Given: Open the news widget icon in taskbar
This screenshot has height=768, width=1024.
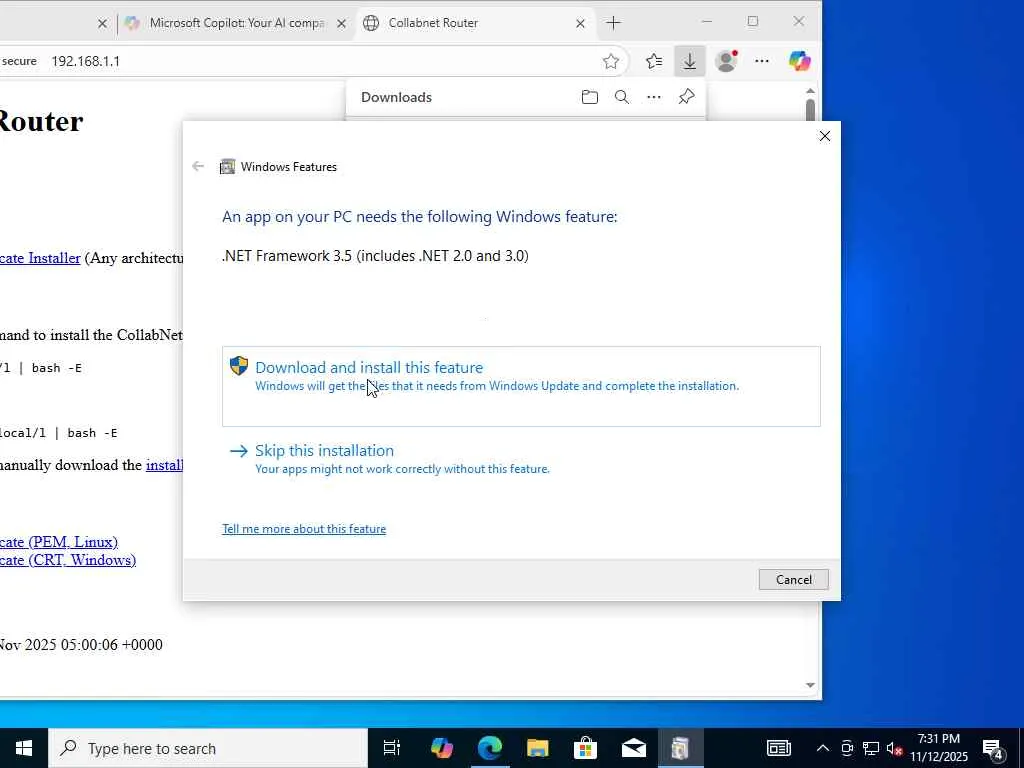Looking at the screenshot, I should coord(778,748).
